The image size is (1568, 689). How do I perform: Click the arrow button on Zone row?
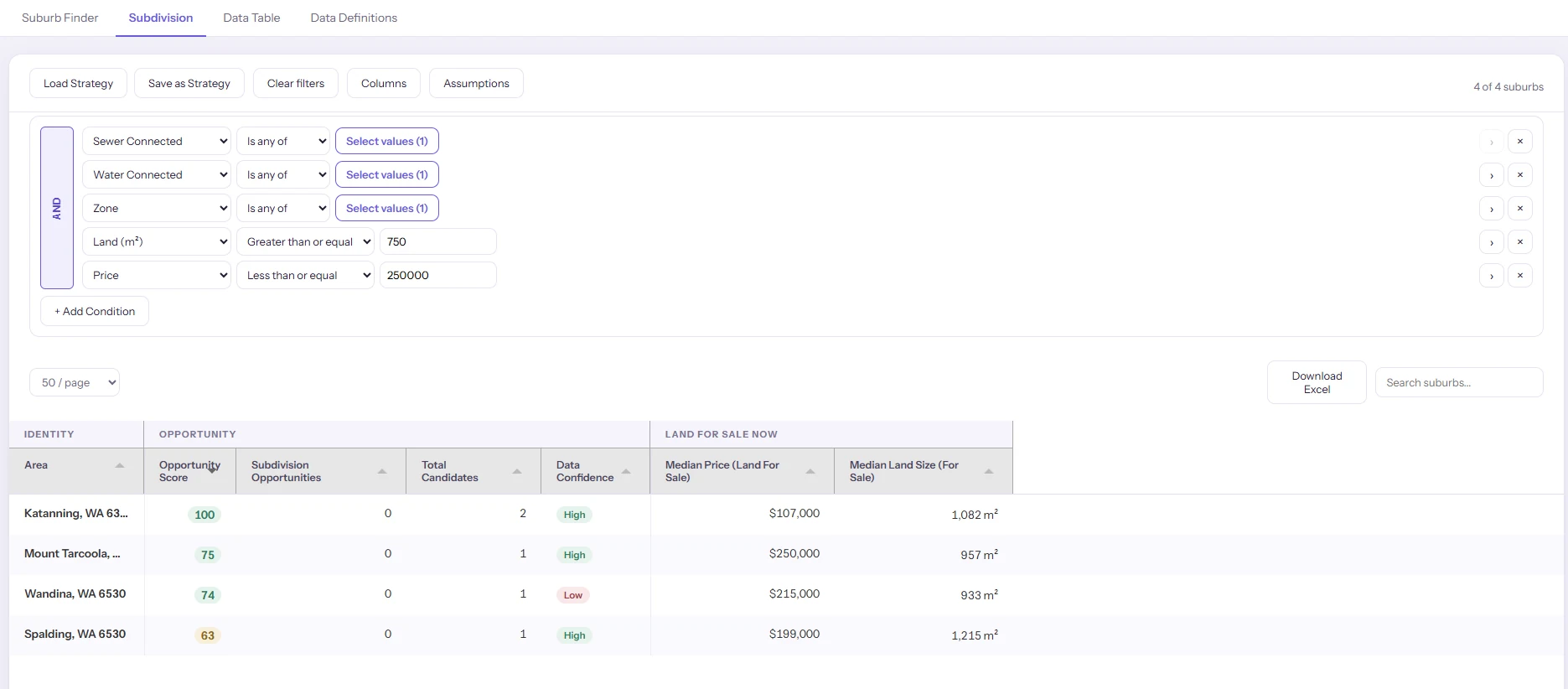1492,208
